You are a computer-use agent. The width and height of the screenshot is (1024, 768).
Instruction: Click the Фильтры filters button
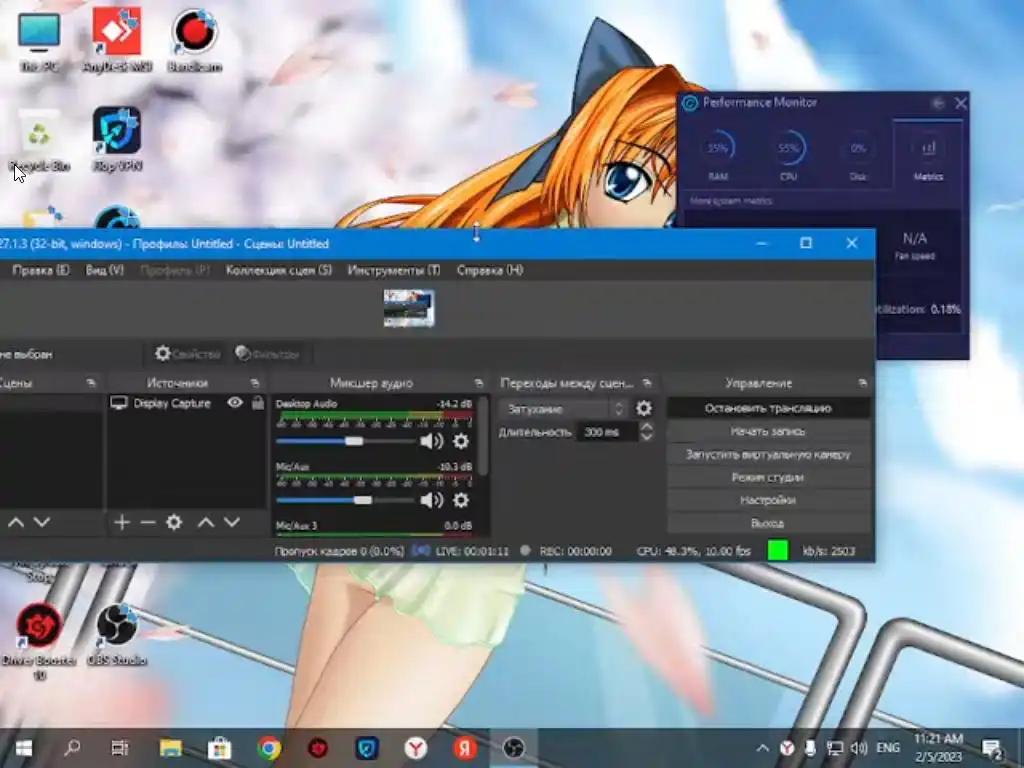click(268, 354)
